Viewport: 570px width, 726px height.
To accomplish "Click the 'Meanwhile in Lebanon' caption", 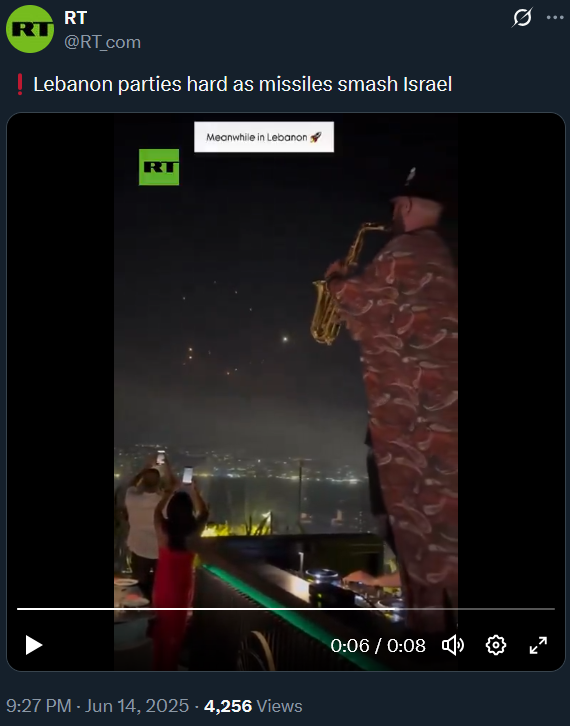I will click(264, 137).
